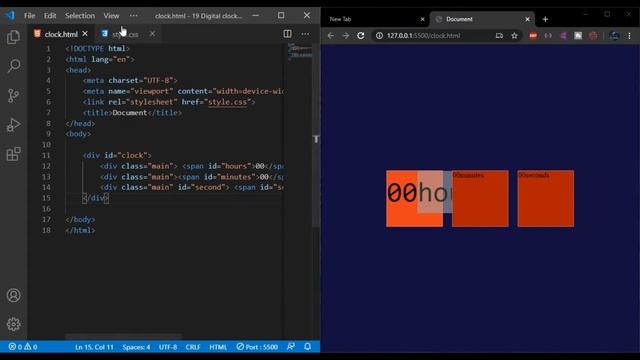This screenshot has width=640, height=360.
Task: Open the browser profile avatar
Action: (614, 36)
